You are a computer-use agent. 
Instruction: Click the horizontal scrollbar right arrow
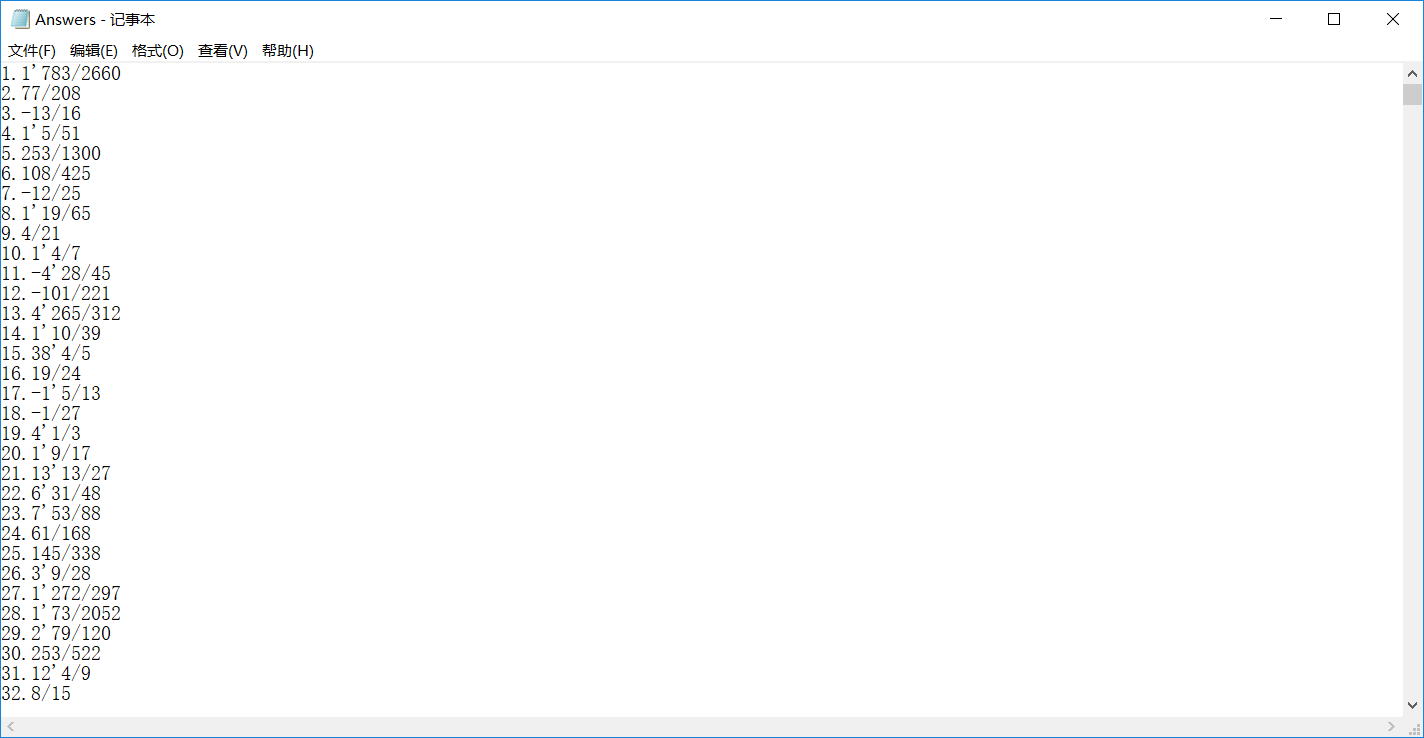click(1392, 726)
